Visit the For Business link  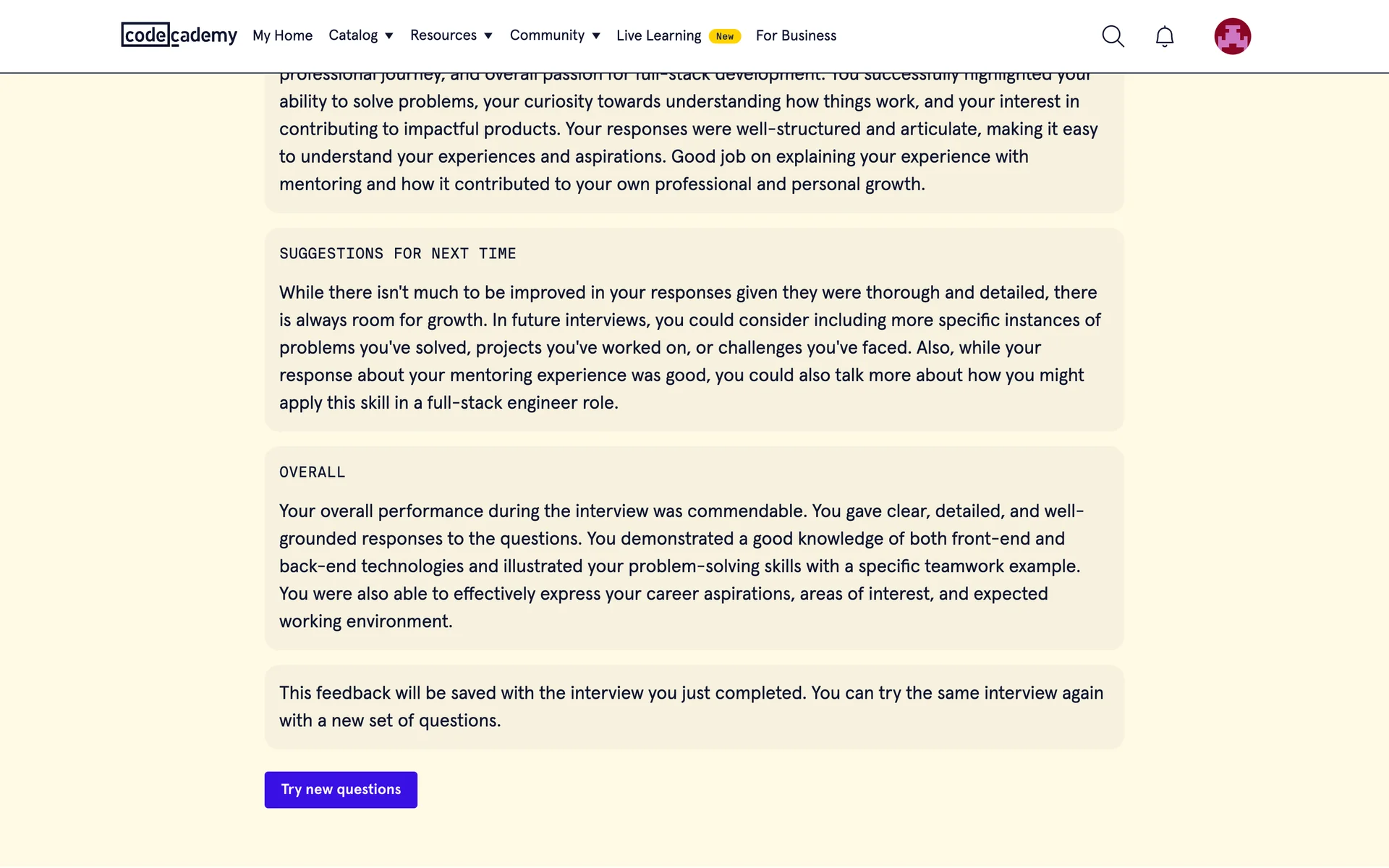pos(796,35)
